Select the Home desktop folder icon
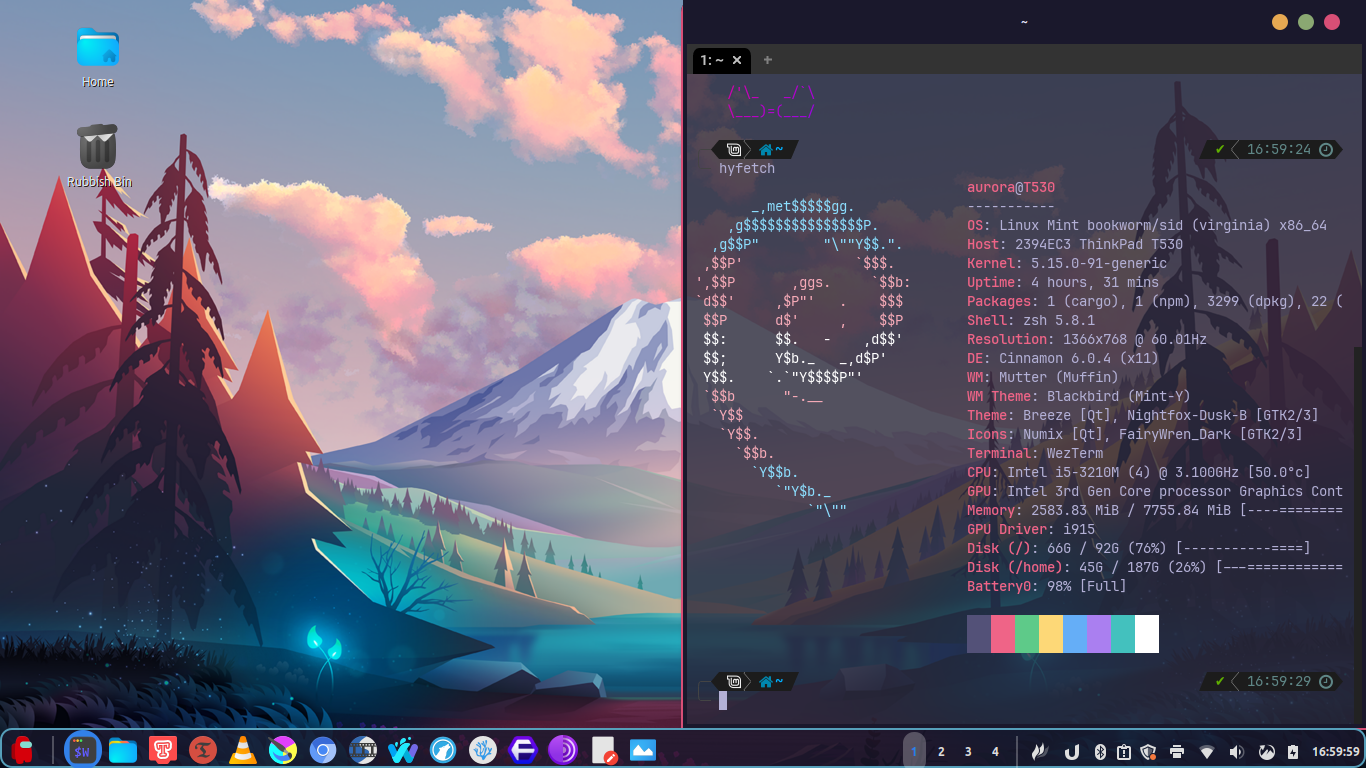This screenshot has height=768, width=1366. [98, 57]
